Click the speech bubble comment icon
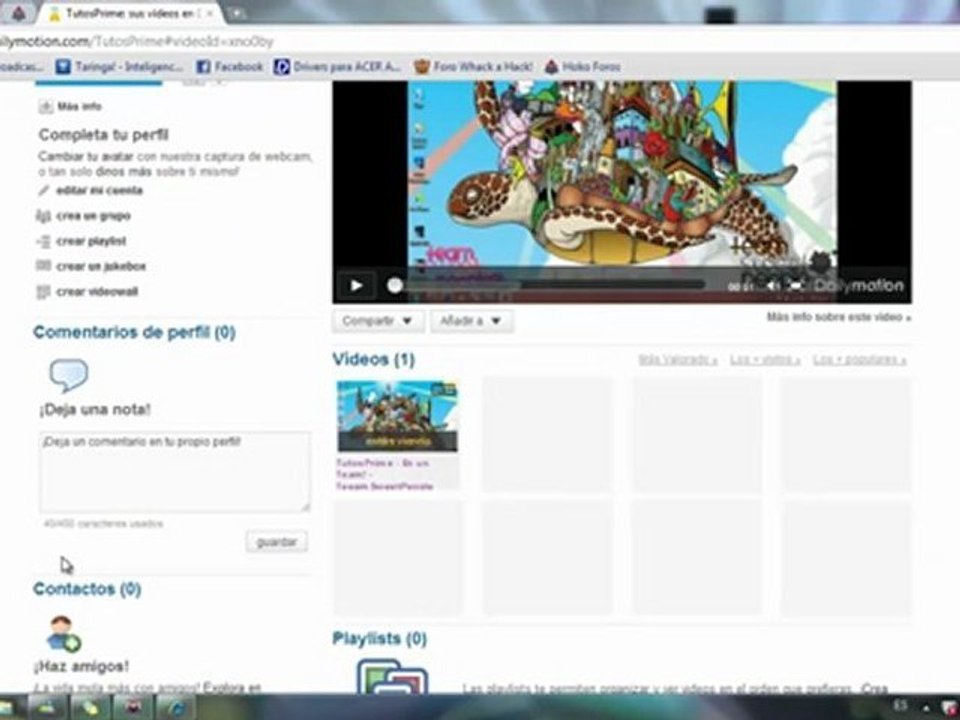This screenshot has height=720, width=960. [69, 375]
